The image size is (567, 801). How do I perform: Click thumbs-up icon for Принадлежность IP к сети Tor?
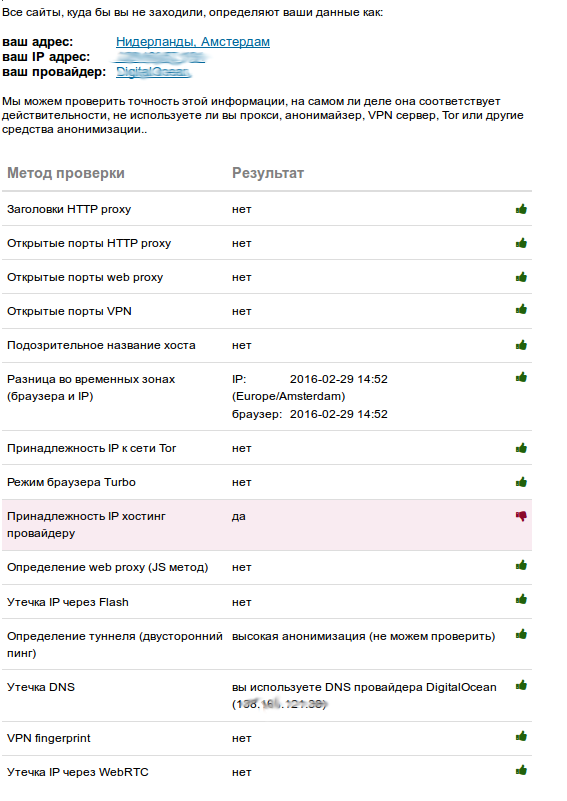pyautogui.click(x=521, y=448)
